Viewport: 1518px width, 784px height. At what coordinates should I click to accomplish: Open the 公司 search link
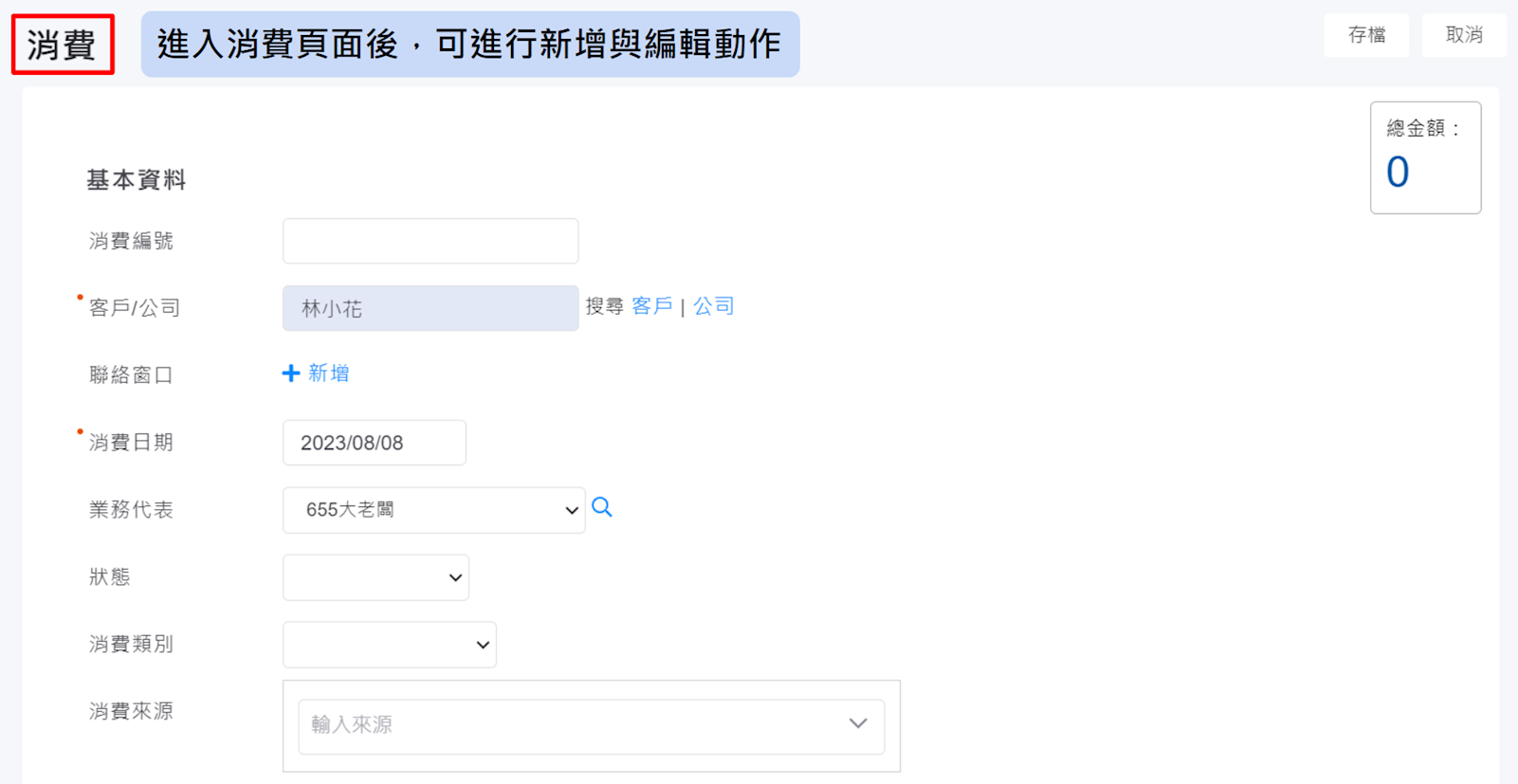click(714, 306)
